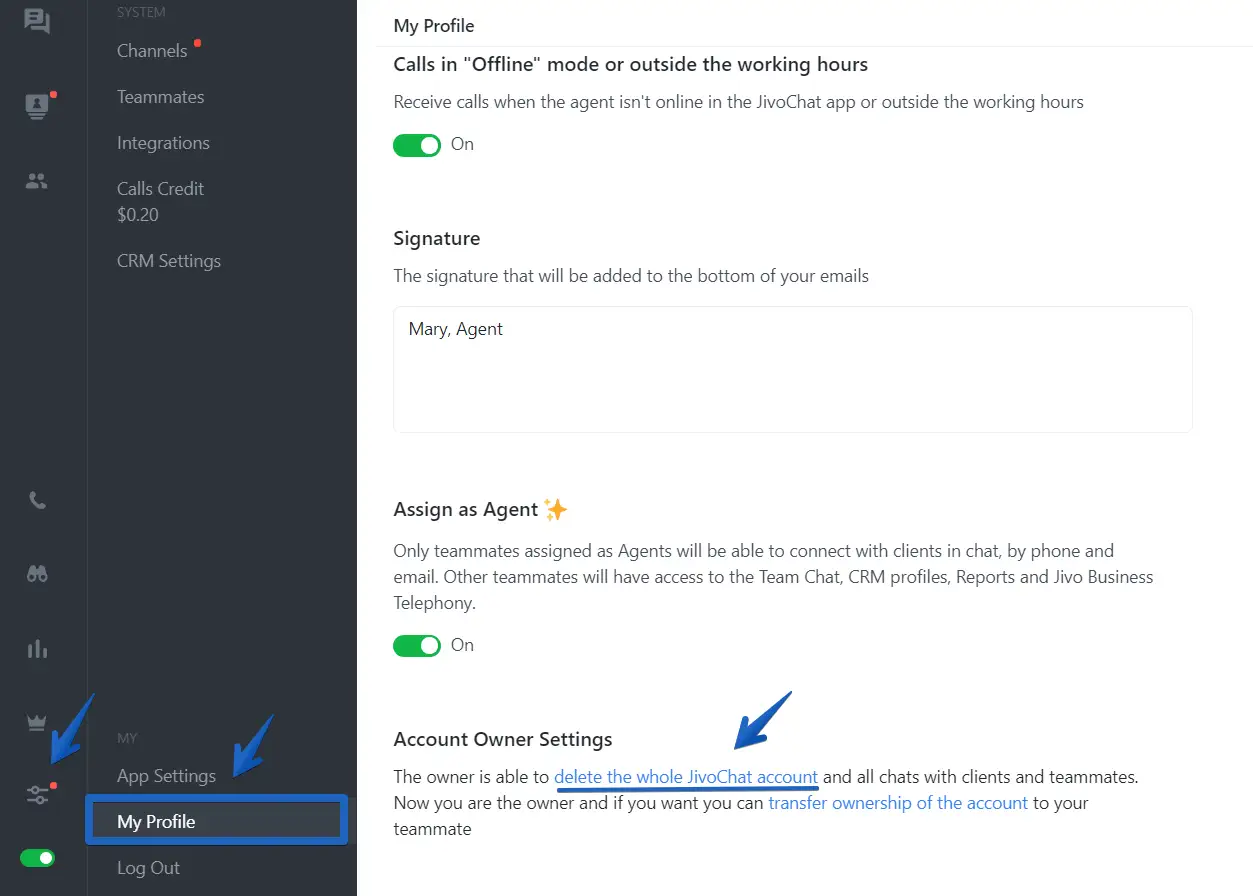The image size is (1253, 896).
Task: Turn off the Assign as Agent toggle
Action: pyautogui.click(x=417, y=646)
